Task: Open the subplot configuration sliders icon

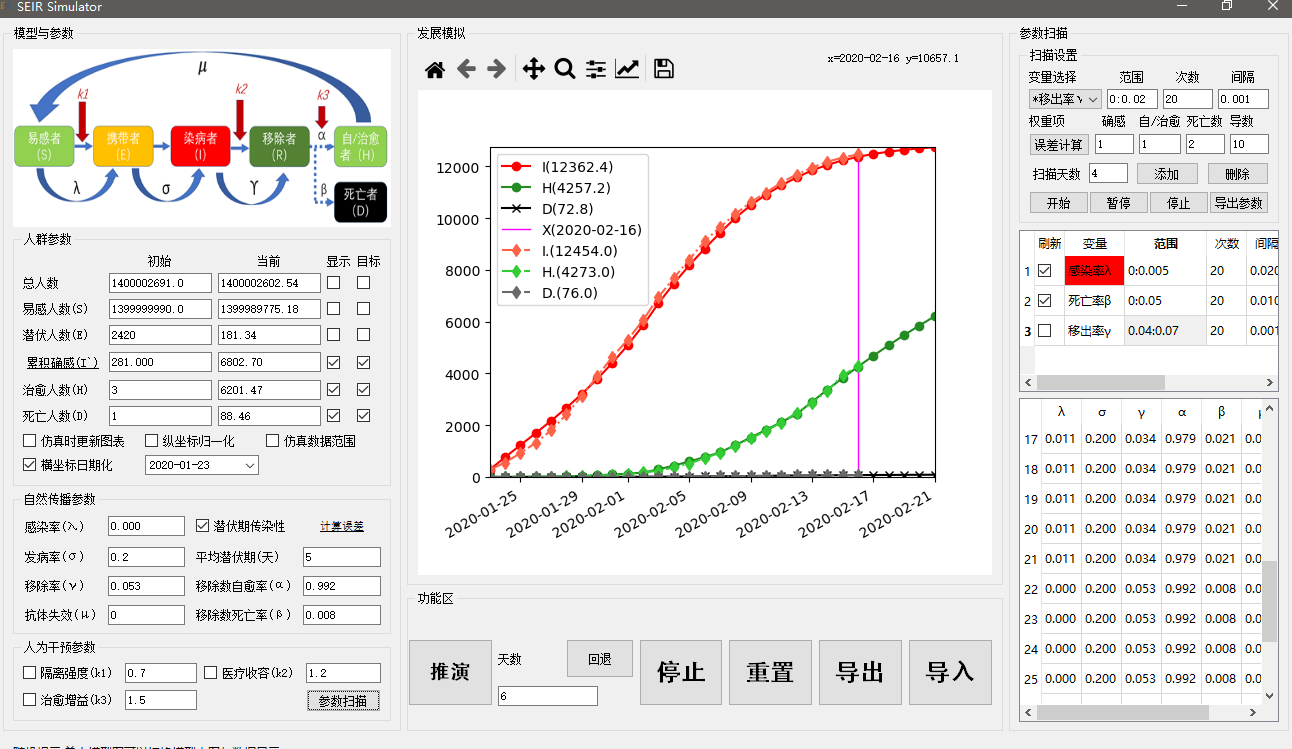Action: pos(596,69)
